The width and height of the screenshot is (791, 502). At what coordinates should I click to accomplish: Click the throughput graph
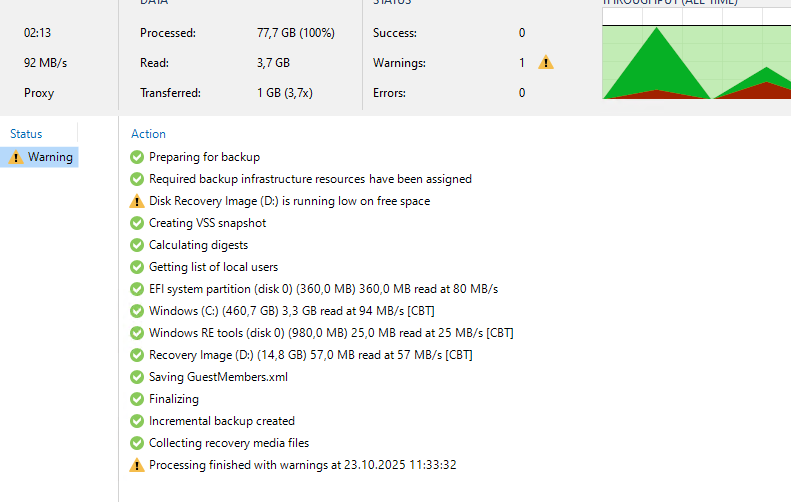pyautogui.click(x=696, y=58)
